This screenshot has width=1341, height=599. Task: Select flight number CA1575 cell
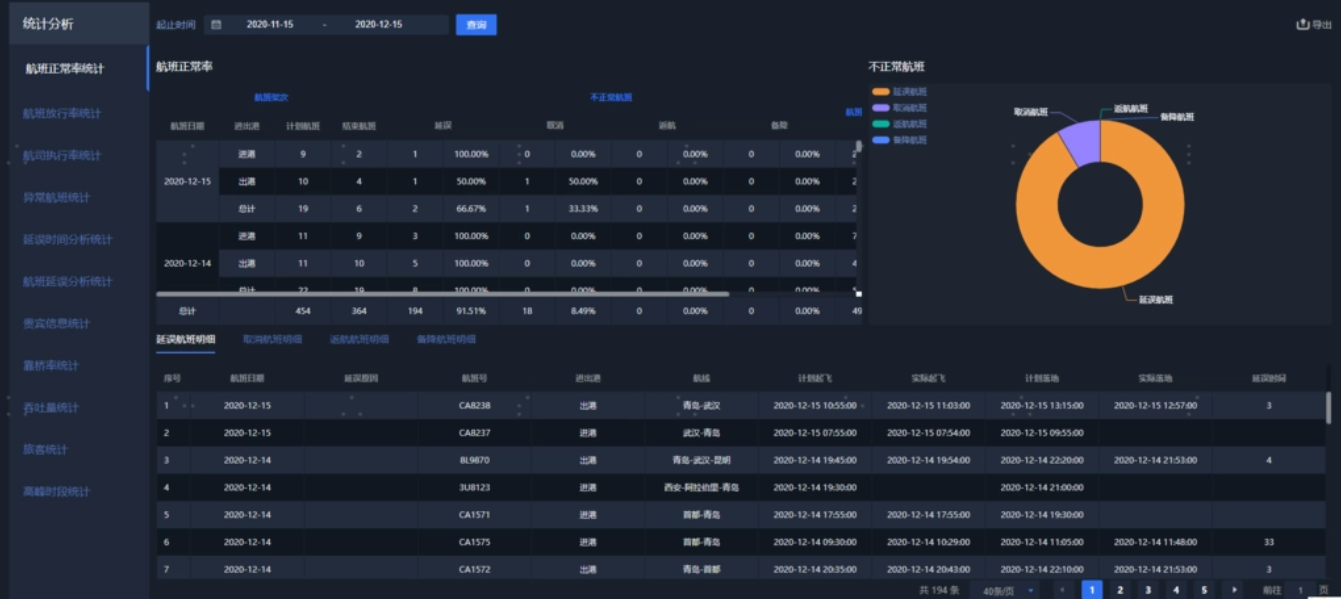click(475, 542)
